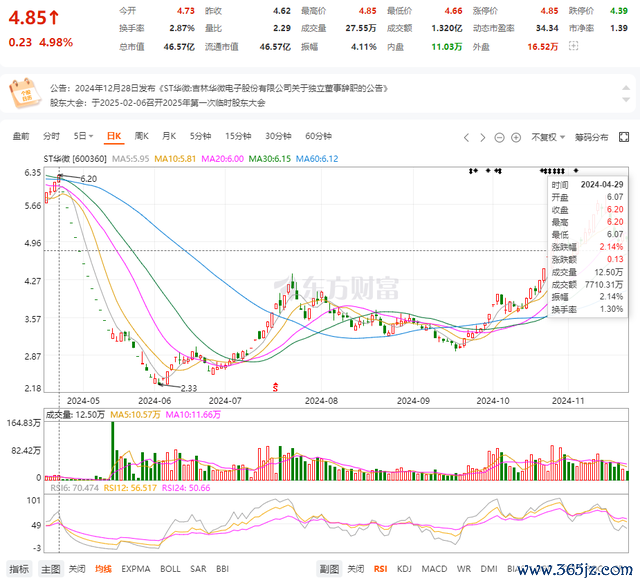Enable SAR main chart indicator
640x585 pixels.
tap(198, 569)
